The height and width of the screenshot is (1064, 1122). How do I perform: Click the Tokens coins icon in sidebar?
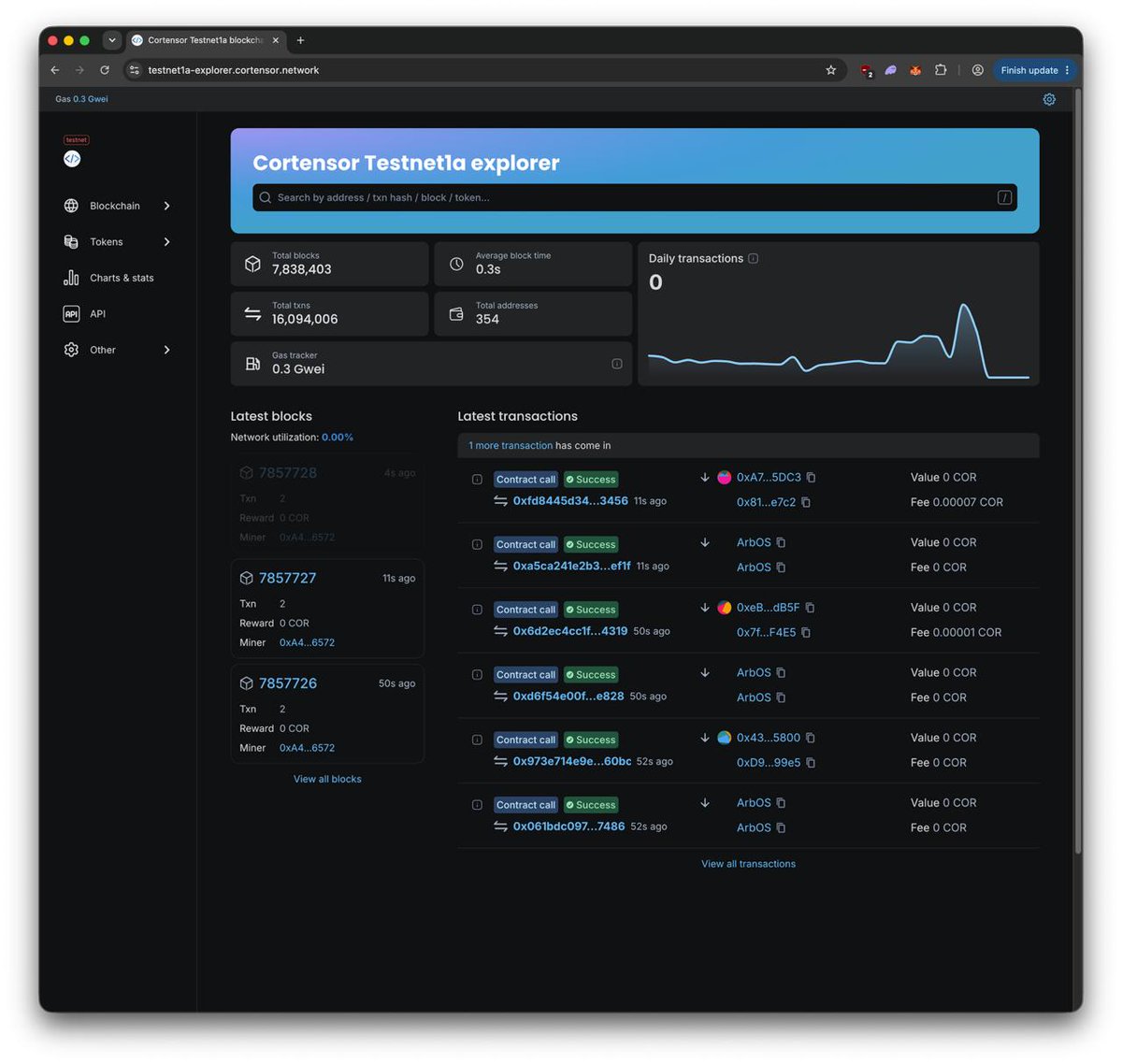point(71,242)
